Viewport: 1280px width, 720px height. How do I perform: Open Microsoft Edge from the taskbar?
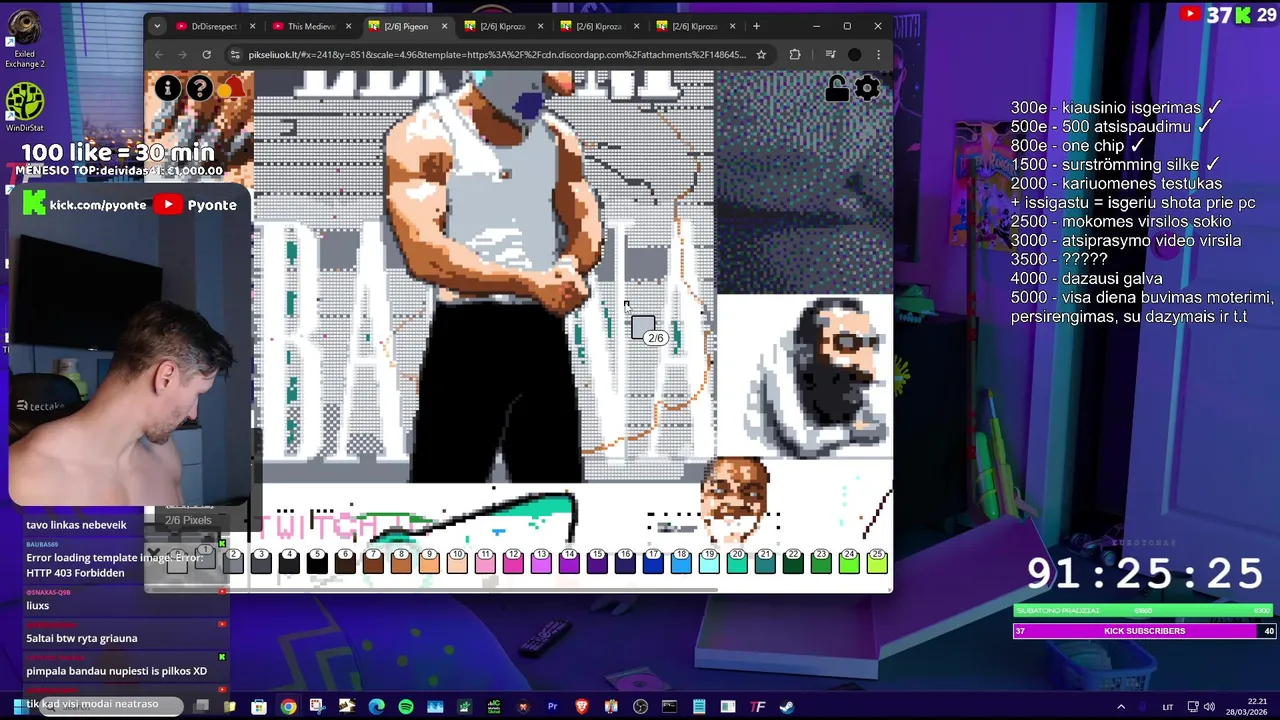point(376,707)
